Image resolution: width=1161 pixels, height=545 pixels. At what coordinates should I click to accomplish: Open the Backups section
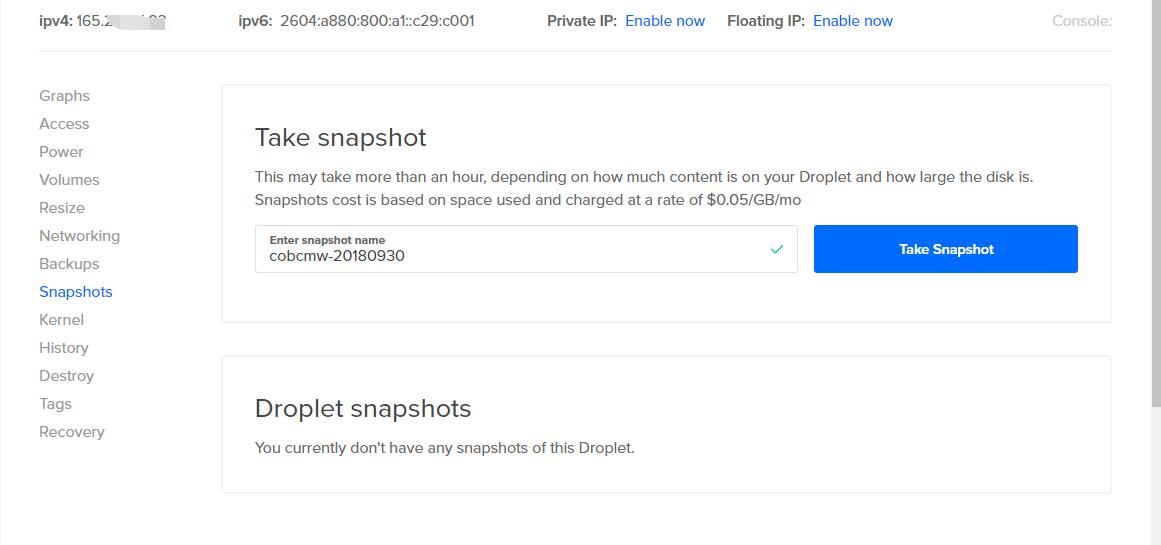(x=69, y=264)
